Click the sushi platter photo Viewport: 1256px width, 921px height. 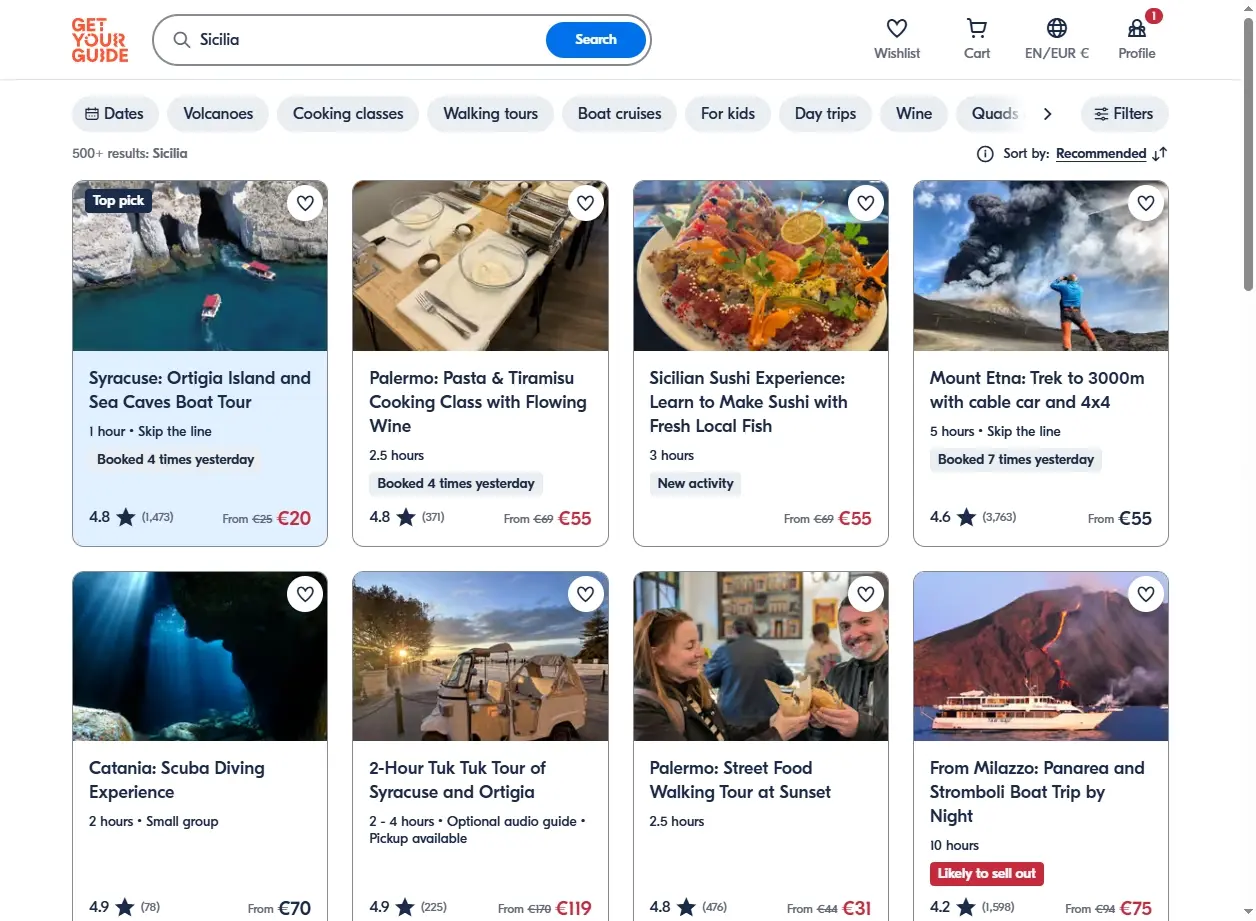pyautogui.click(x=761, y=266)
